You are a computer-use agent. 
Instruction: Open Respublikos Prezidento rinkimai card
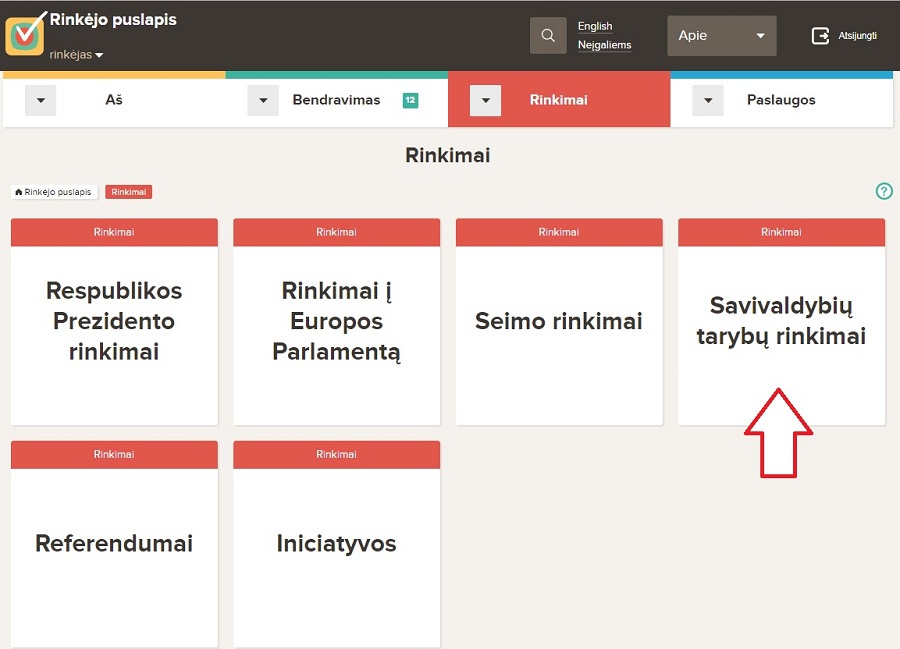point(114,321)
